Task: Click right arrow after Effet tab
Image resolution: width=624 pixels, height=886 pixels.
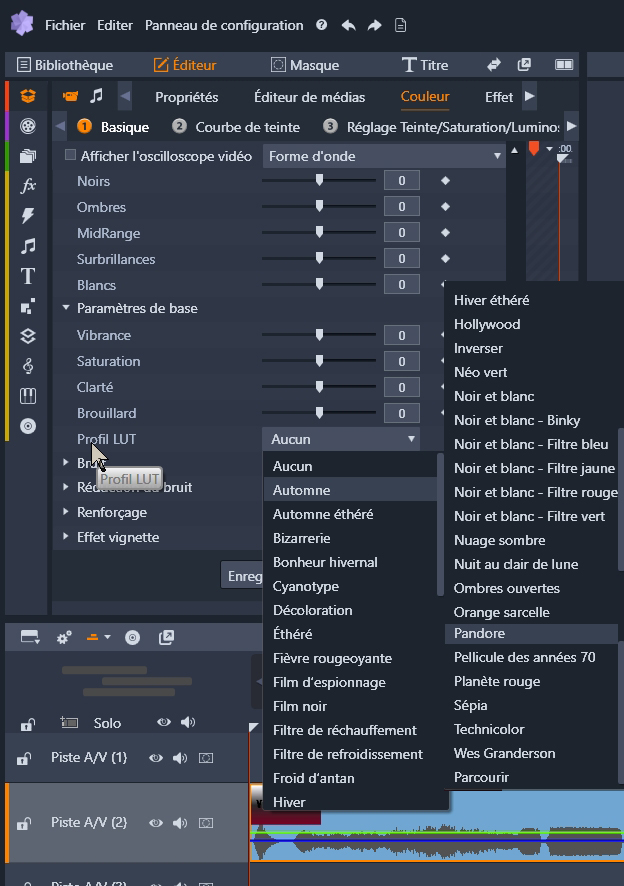Action: (x=530, y=96)
